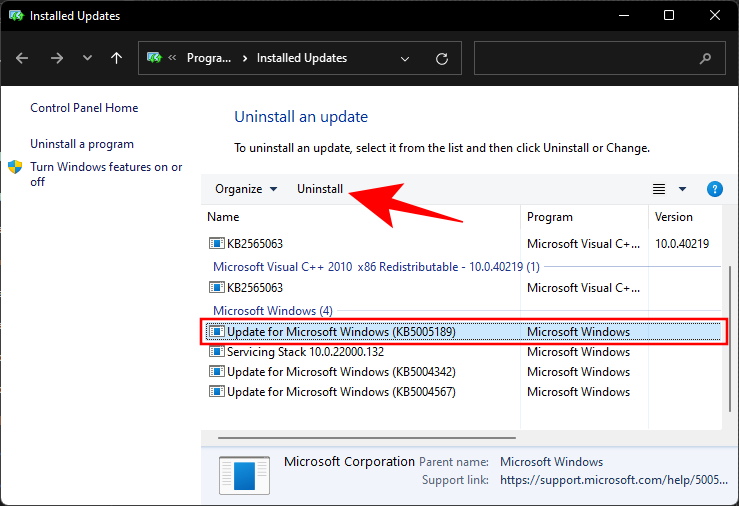
Task: Select the KB2565063 row with version 10.0.40219
Action: (x=464, y=244)
